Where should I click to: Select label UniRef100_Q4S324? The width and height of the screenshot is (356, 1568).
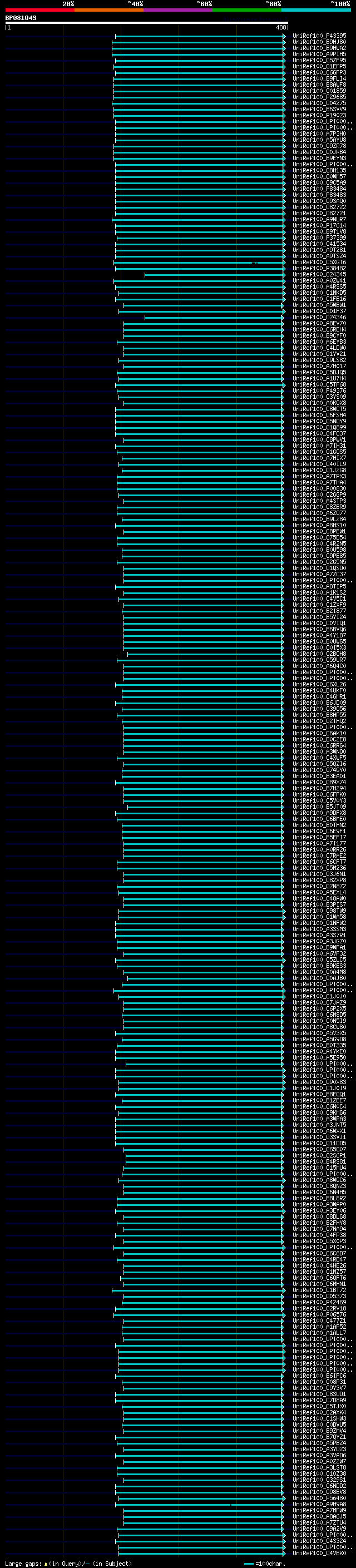[319, 1541]
